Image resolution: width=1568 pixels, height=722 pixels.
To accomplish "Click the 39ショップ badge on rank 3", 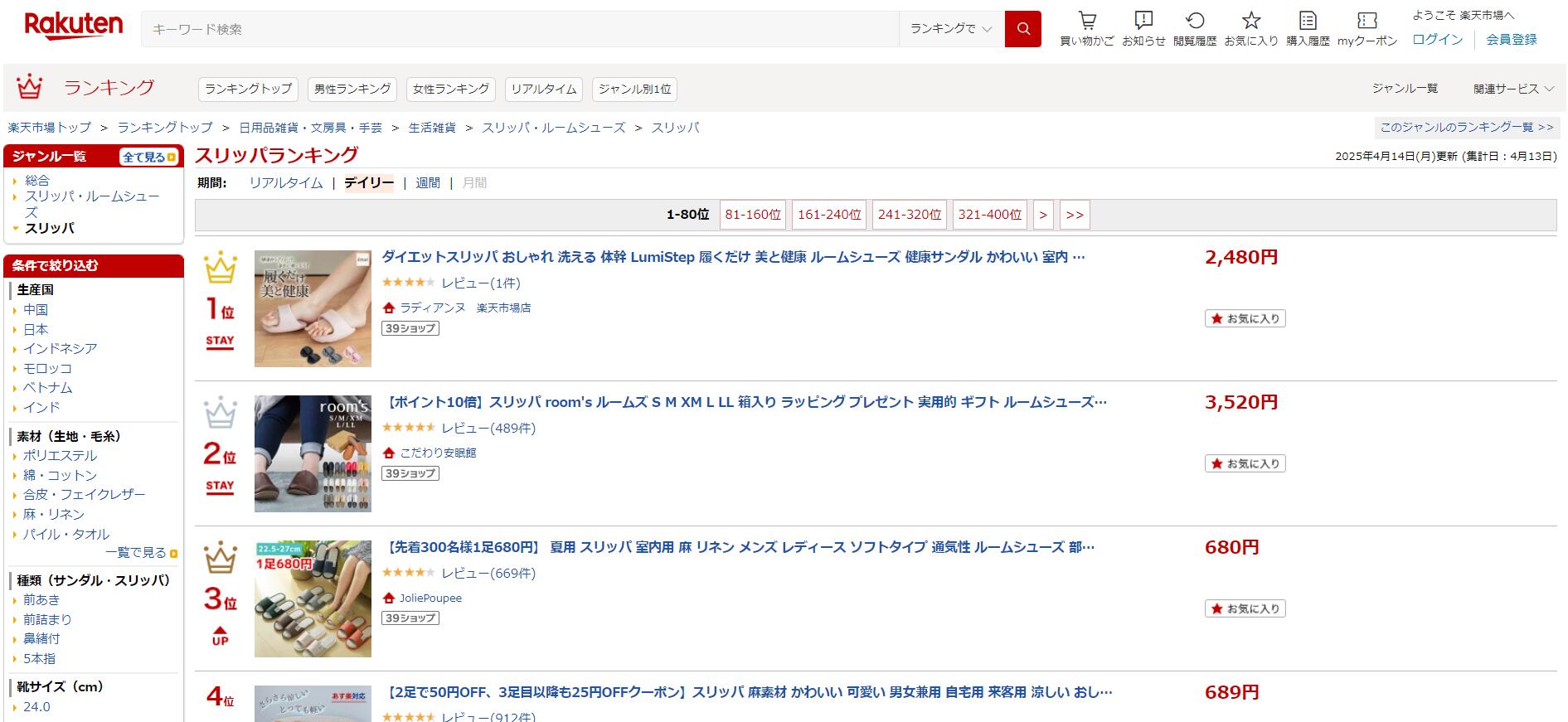I will pos(410,618).
